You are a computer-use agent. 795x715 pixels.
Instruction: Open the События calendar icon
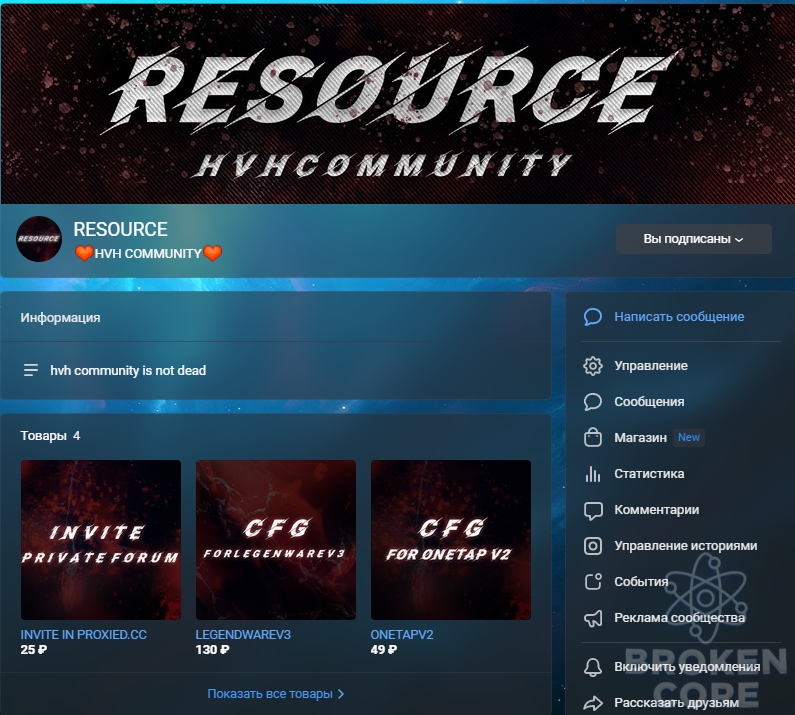pos(593,582)
